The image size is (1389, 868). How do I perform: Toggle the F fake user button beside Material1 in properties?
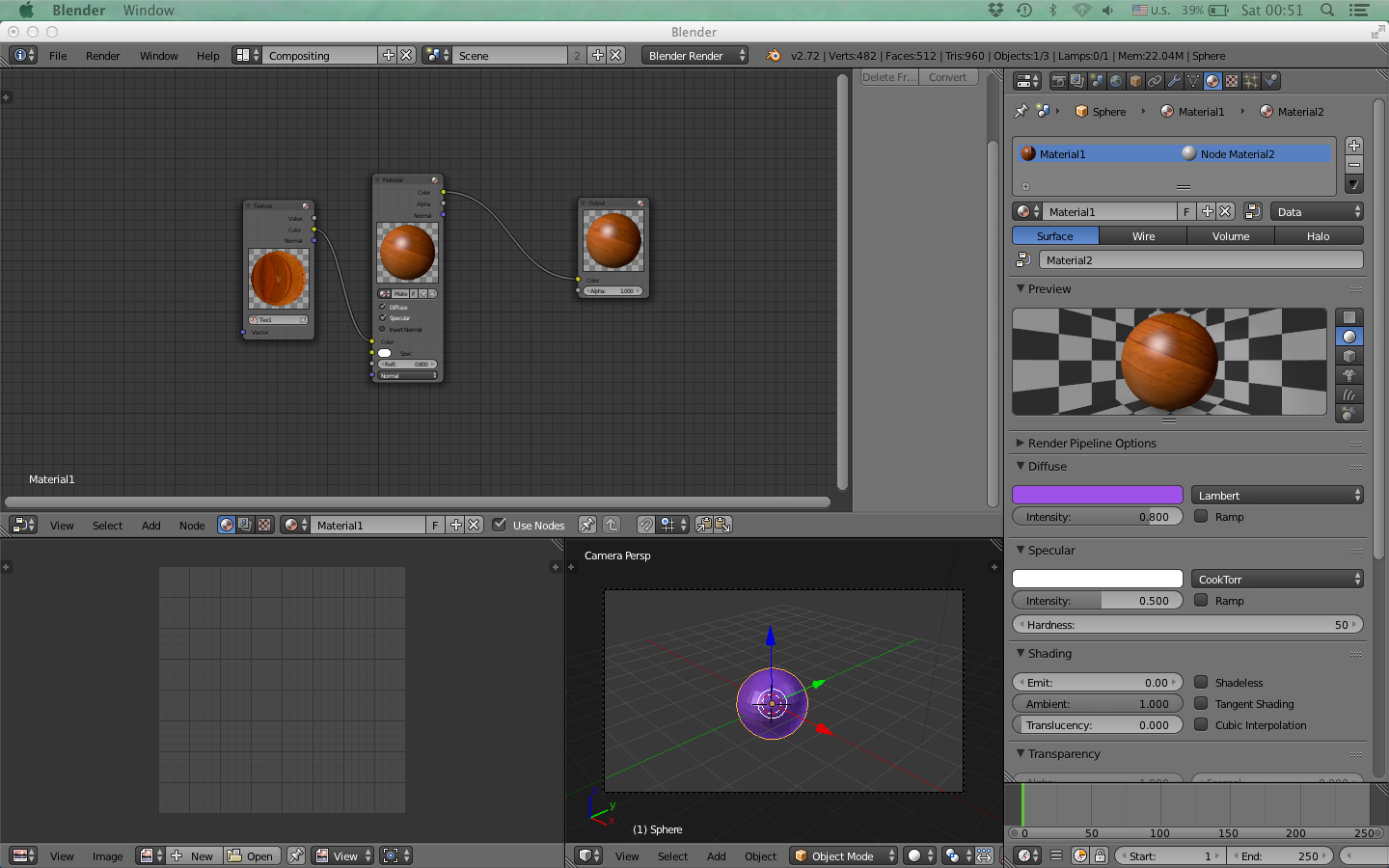coord(1186,211)
